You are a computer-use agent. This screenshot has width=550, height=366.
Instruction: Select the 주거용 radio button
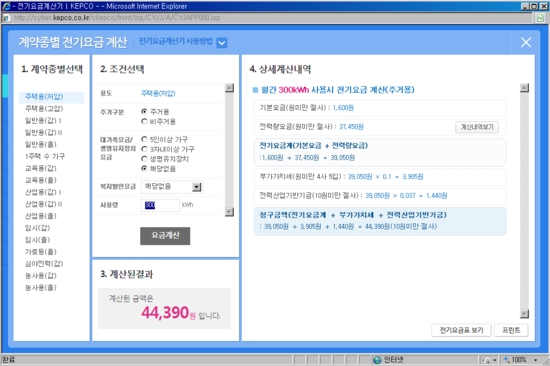(x=144, y=112)
